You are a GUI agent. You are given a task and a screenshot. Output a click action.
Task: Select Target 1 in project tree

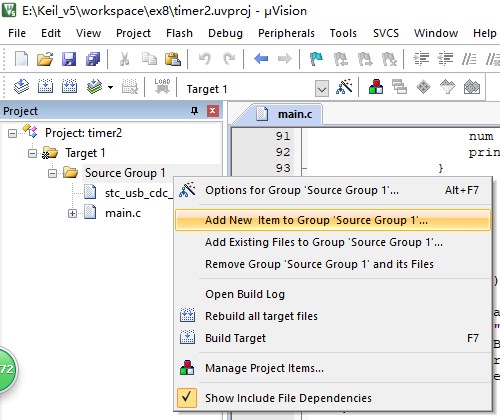click(85, 153)
